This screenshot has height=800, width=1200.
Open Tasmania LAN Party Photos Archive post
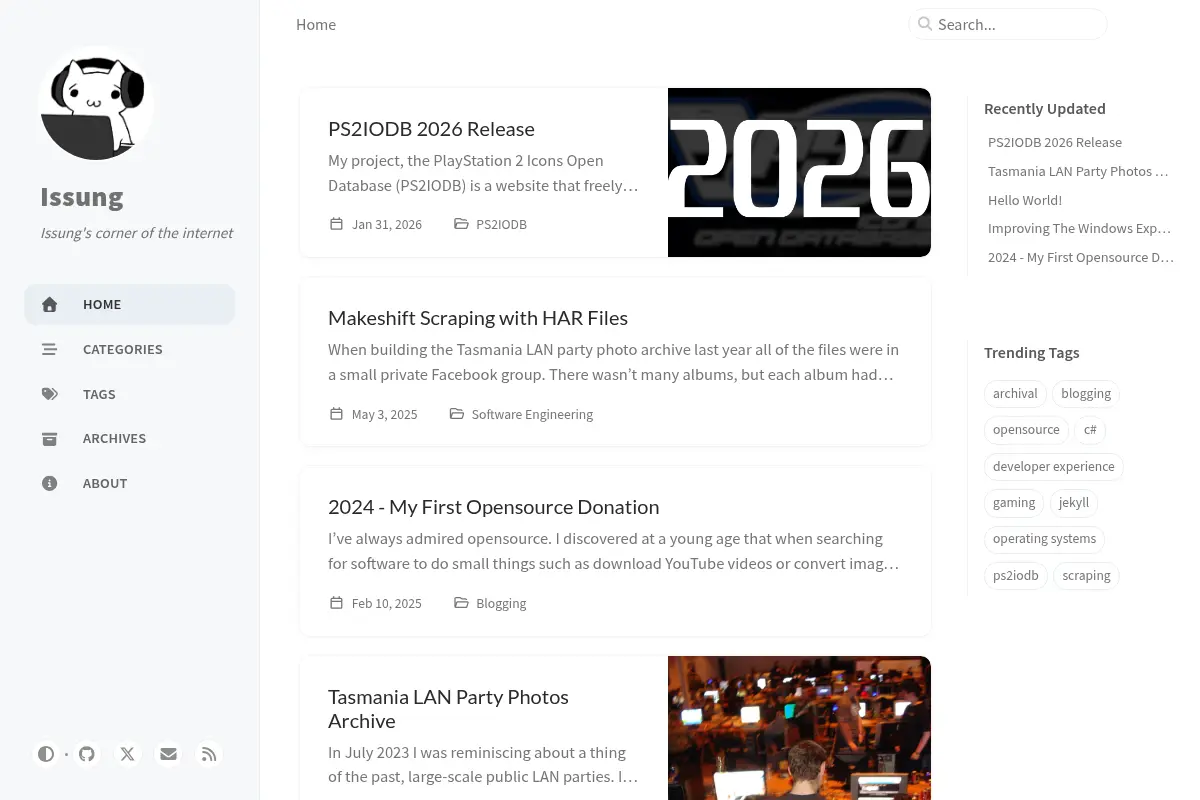tap(448, 709)
